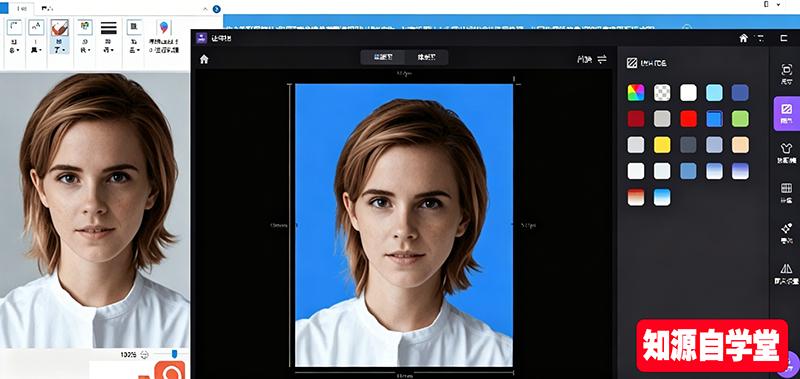Screen dimensions: 800x379
Task: Open the line Size dropdown in Paint
Action: [x=109, y=36]
